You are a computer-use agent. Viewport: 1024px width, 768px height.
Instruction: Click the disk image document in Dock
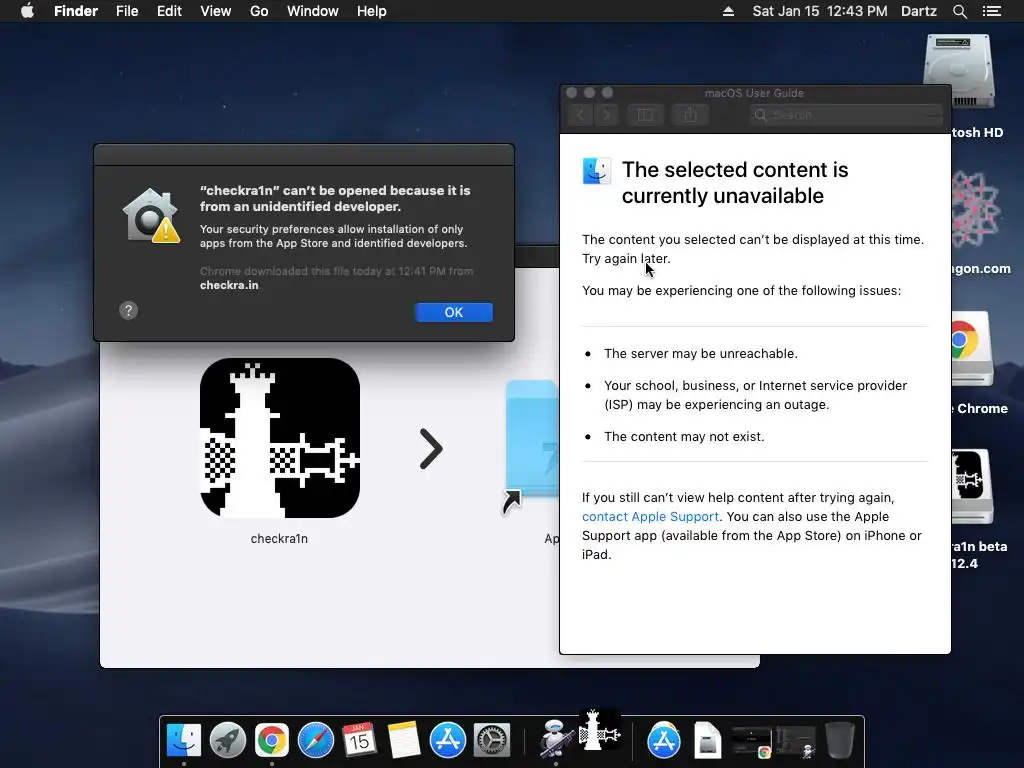tap(707, 741)
